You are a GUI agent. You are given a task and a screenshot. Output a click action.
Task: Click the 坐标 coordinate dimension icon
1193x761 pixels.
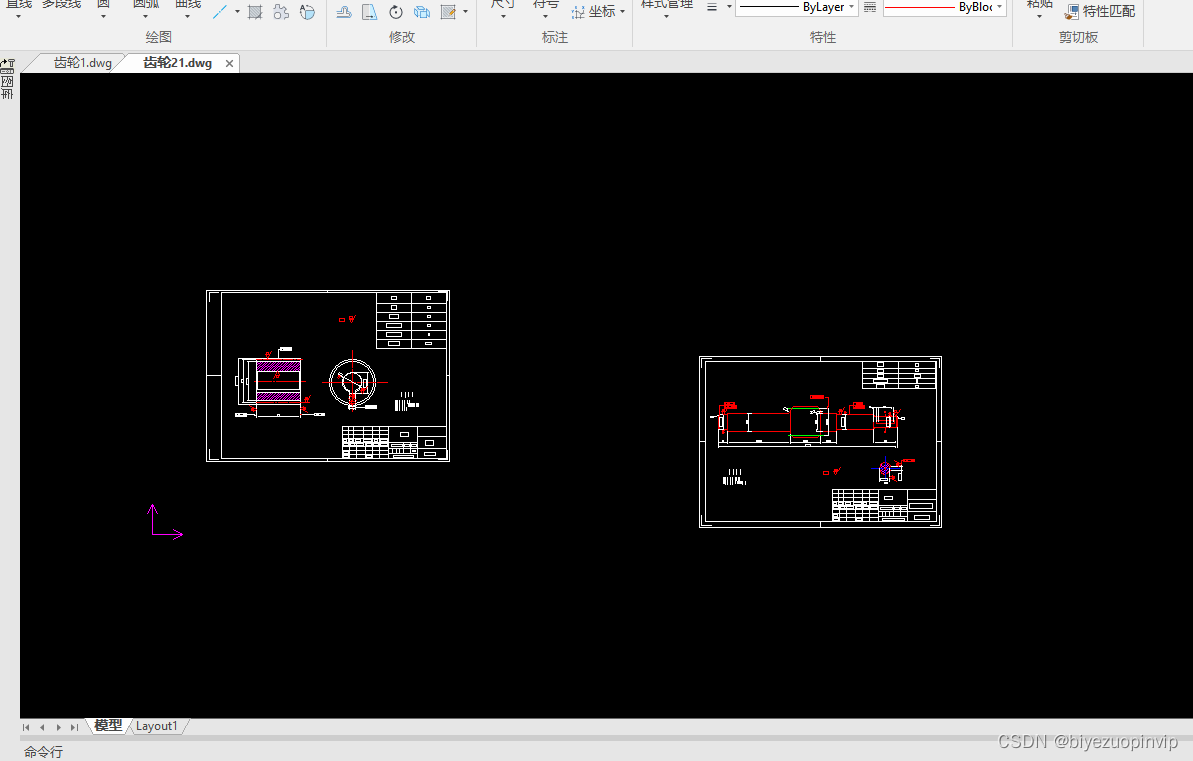click(x=578, y=11)
